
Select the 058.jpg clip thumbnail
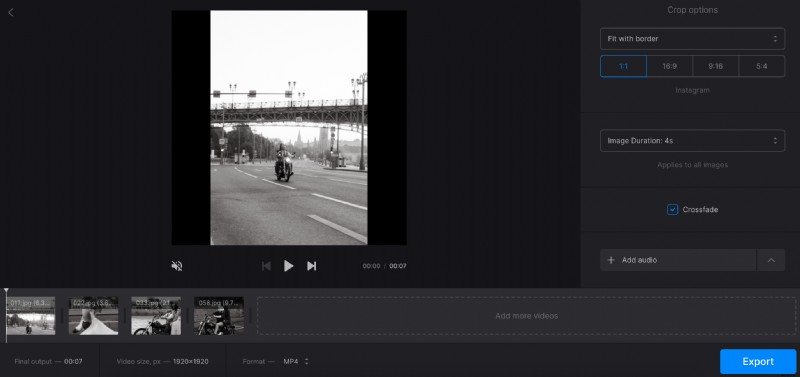tap(219, 316)
